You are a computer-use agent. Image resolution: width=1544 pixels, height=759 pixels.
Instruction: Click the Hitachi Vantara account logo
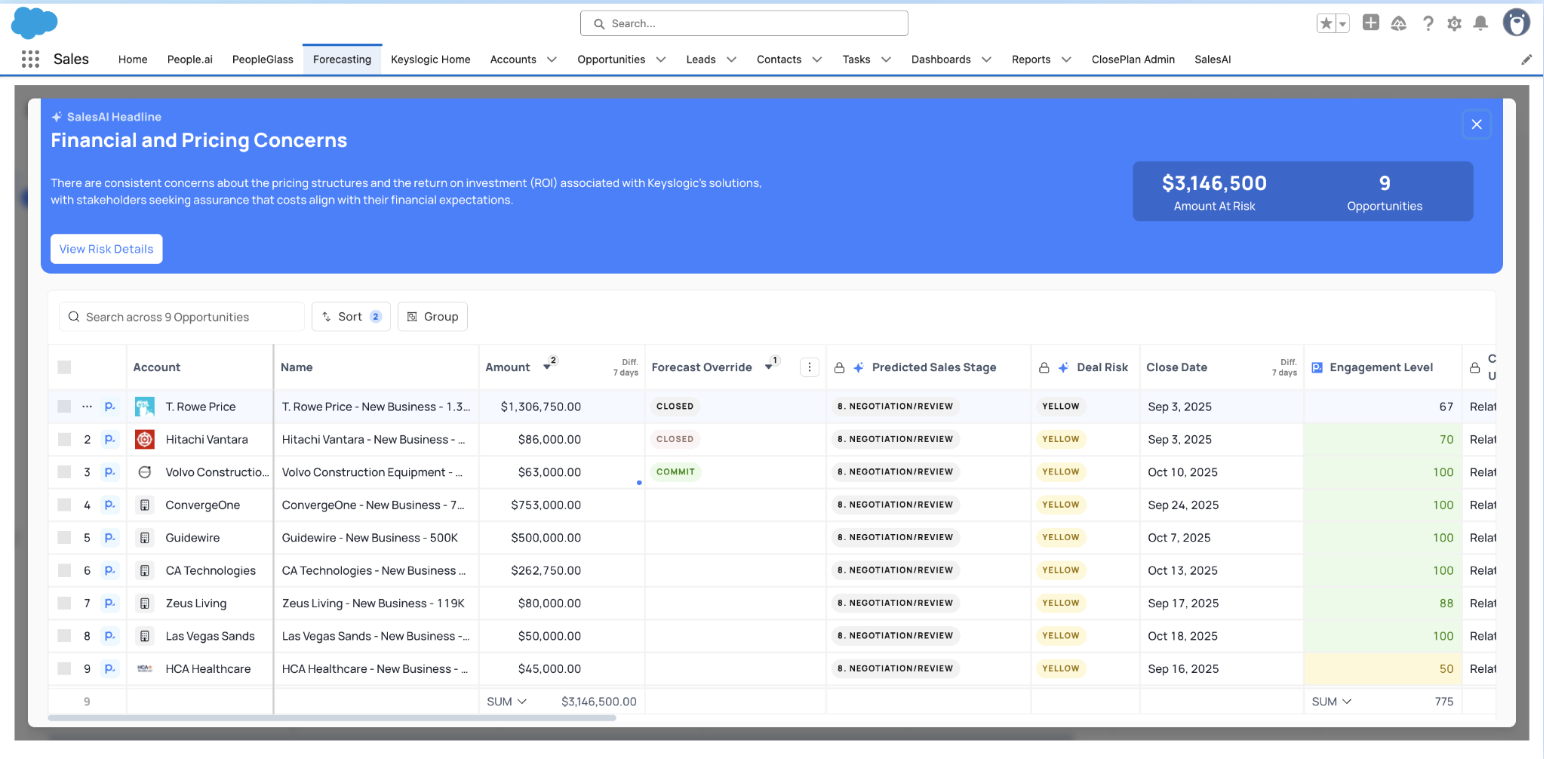click(x=145, y=439)
